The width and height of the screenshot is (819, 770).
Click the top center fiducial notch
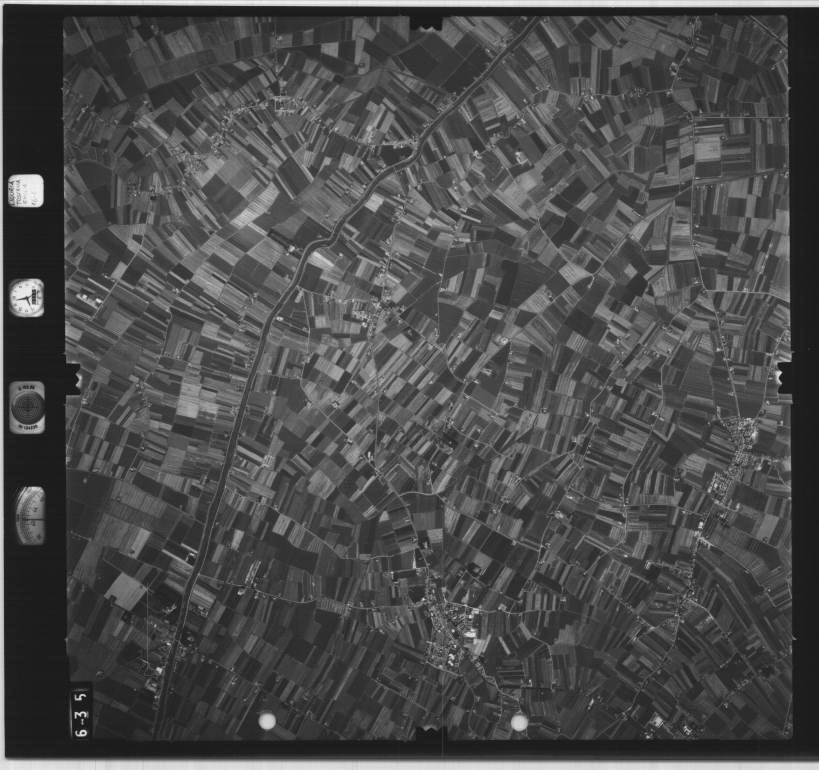point(427,20)
